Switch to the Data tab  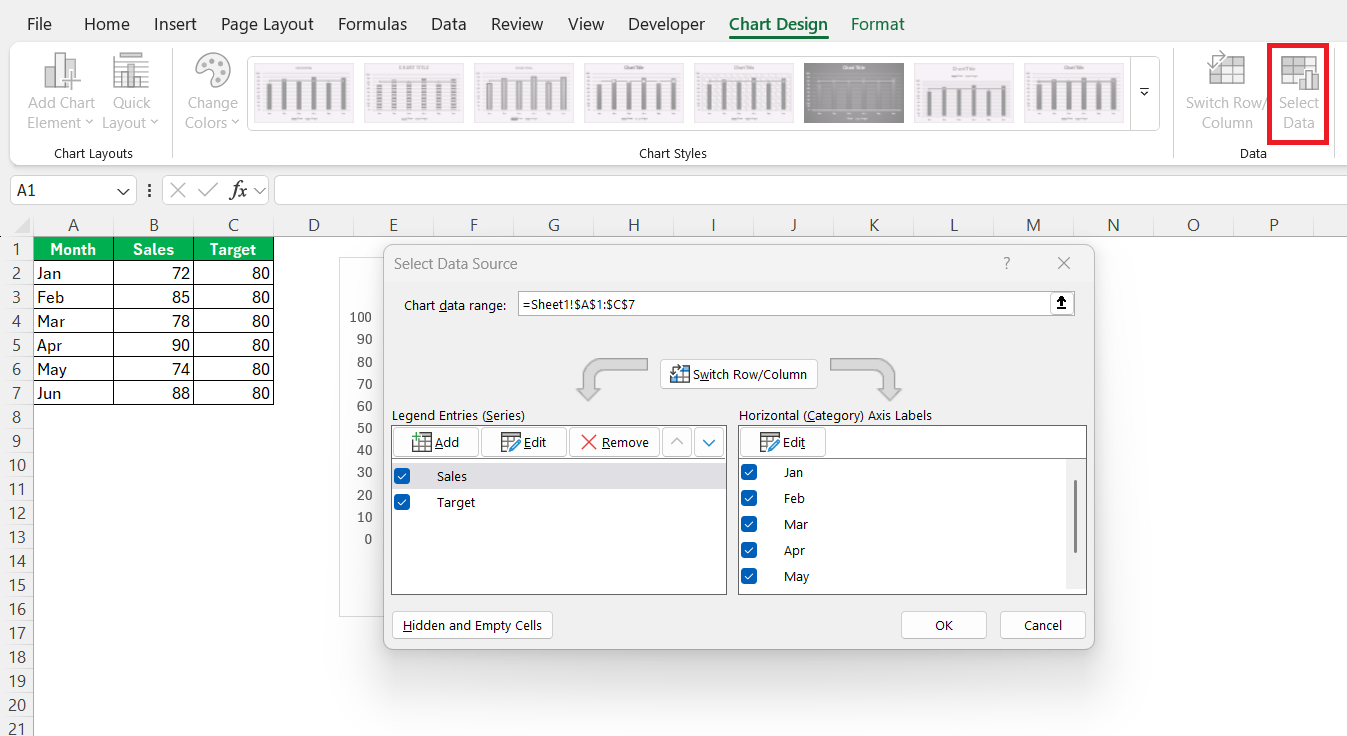click(x=449, y=24)
